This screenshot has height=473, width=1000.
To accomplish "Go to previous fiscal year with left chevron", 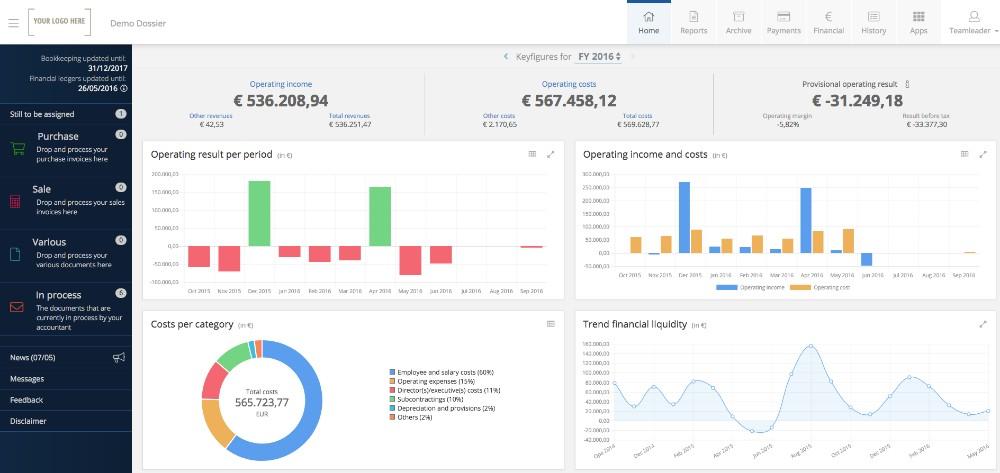I will tap(506, 57).
